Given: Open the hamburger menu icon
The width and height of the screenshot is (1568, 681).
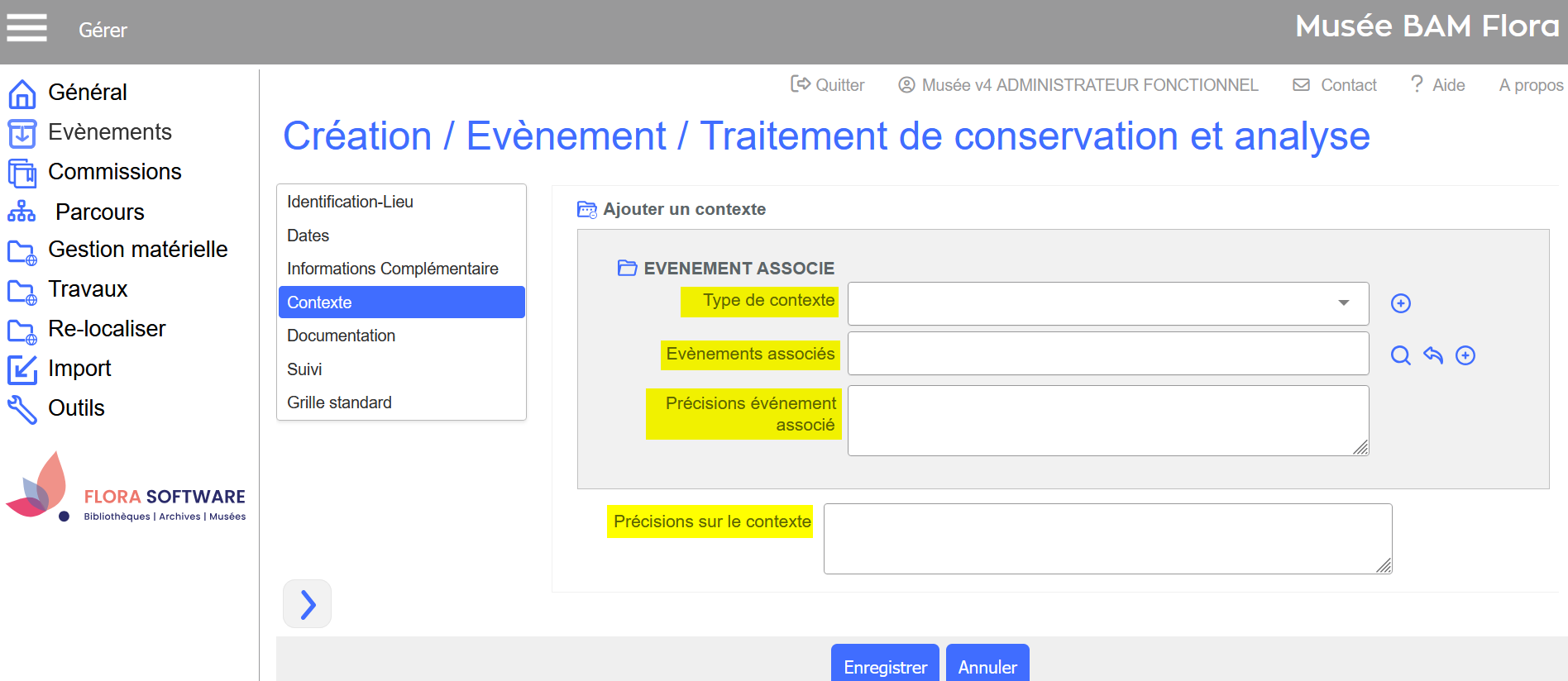Looking at the screenshot, I should (x=26, y=28).
